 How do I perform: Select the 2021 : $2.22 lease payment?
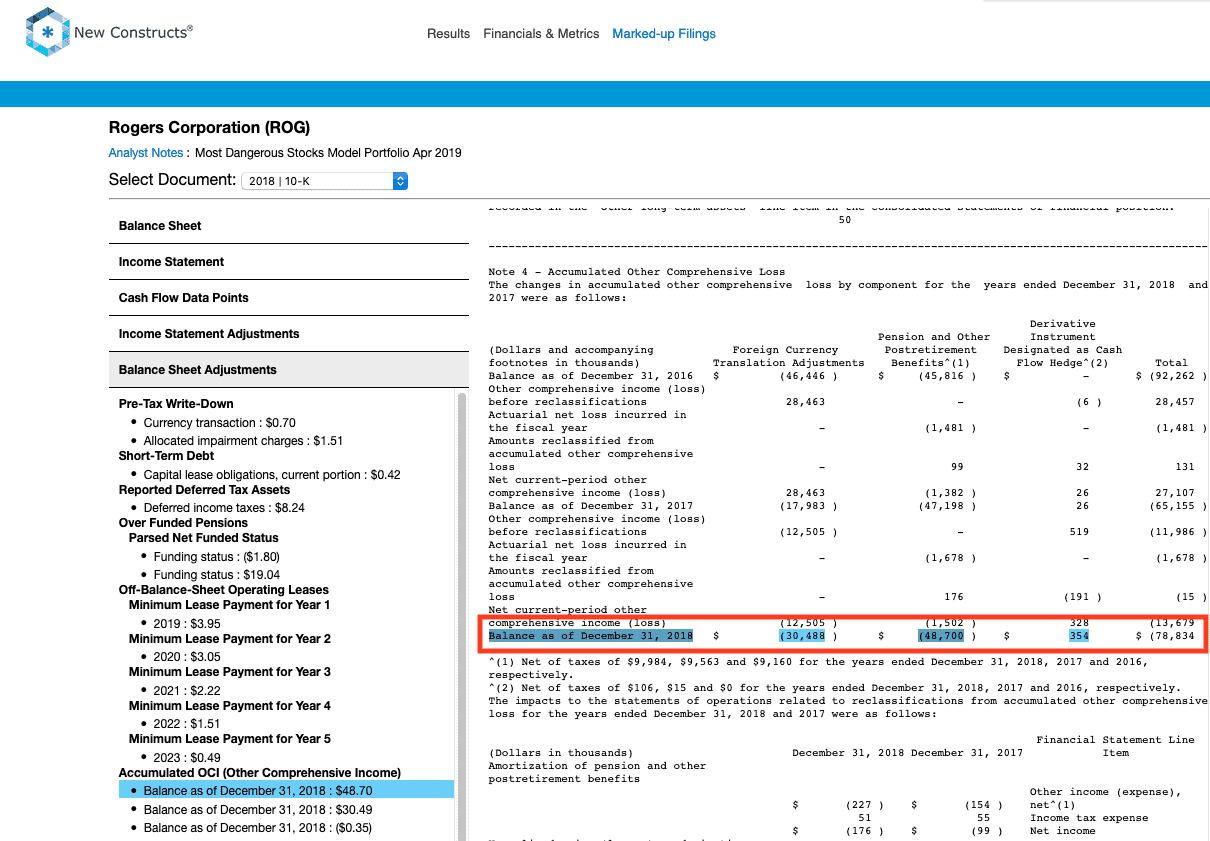pyautogui.click(x=187, y=691)
